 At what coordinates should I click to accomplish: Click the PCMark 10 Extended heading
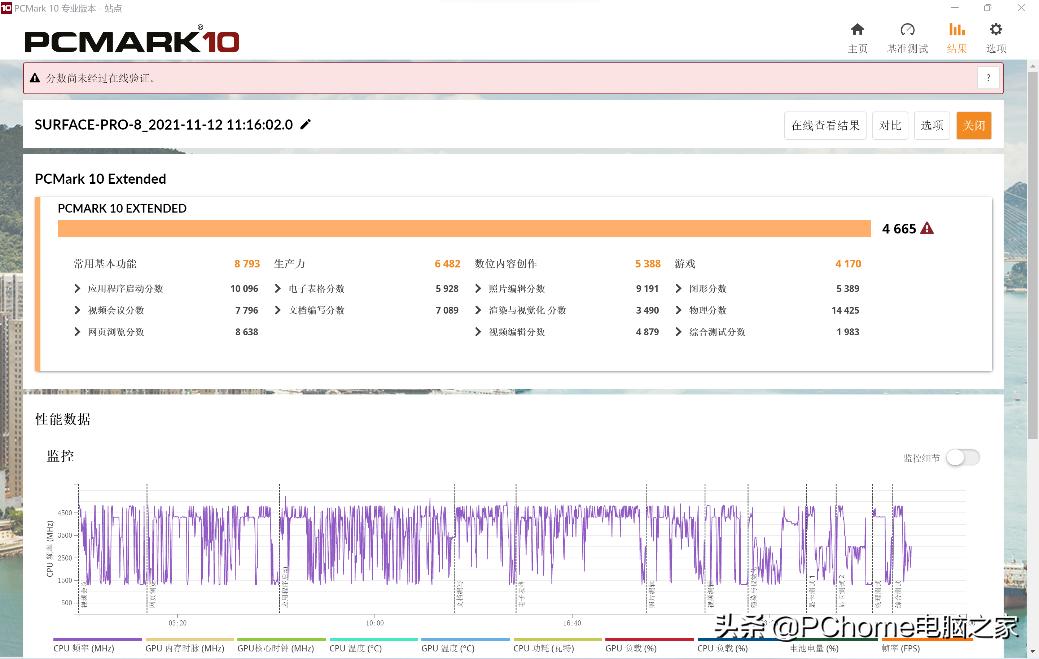tap(101, 179)
